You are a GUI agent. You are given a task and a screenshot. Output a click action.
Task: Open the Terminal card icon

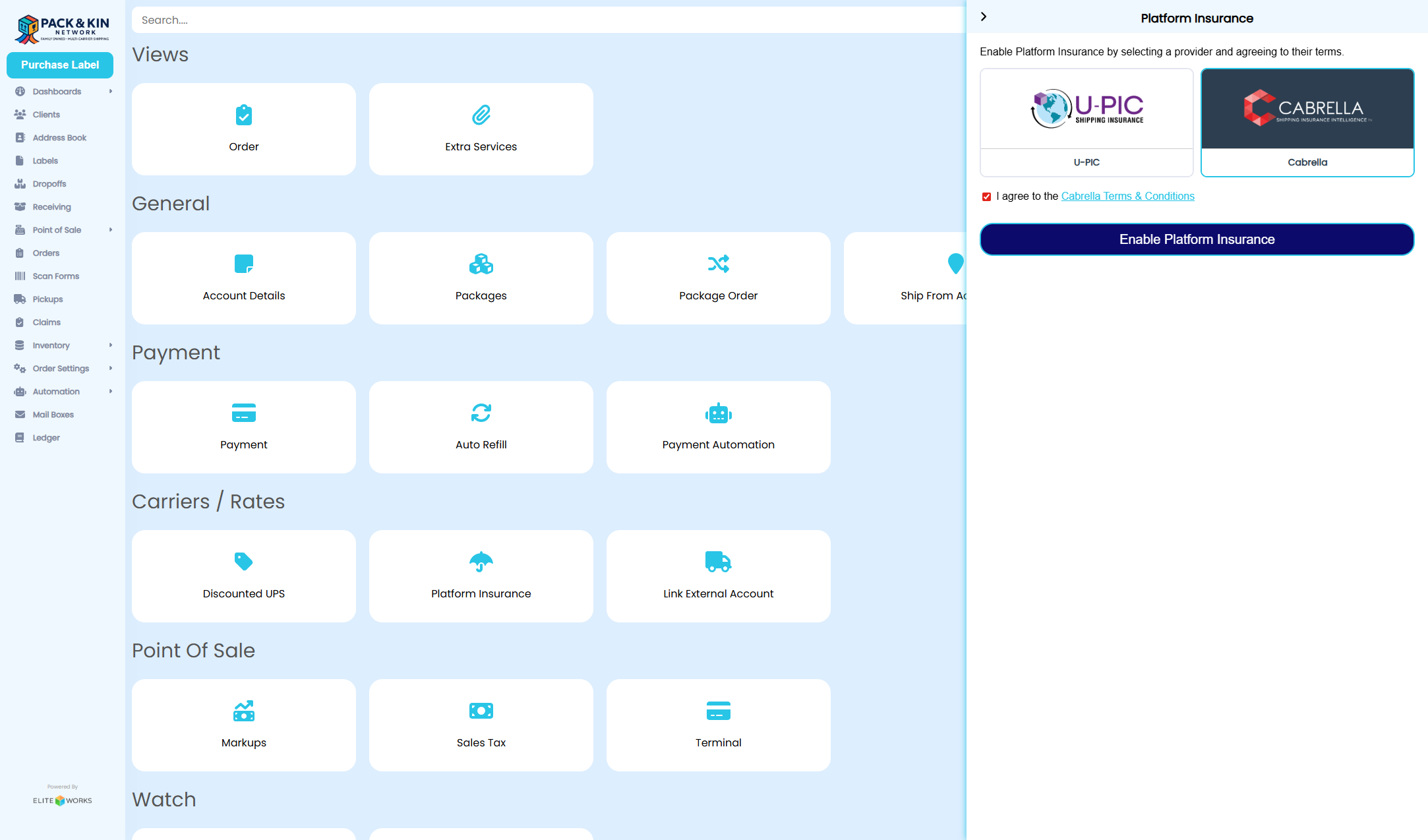719,711
